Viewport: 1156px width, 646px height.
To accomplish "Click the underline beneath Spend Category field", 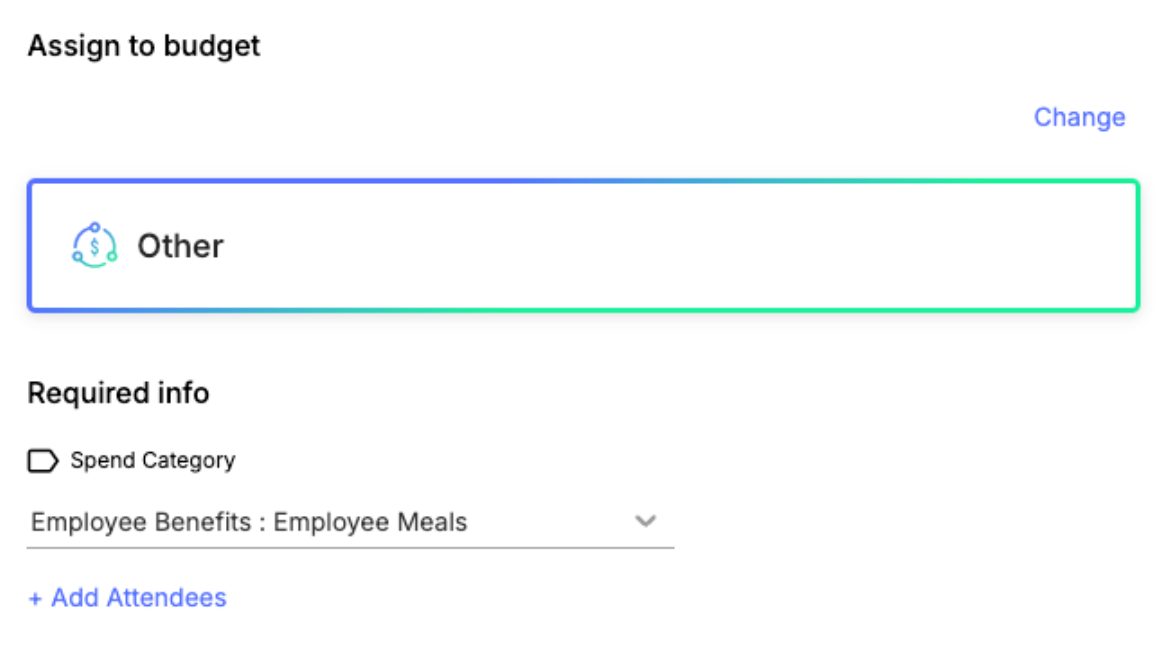I will click(x=350, y=548).
